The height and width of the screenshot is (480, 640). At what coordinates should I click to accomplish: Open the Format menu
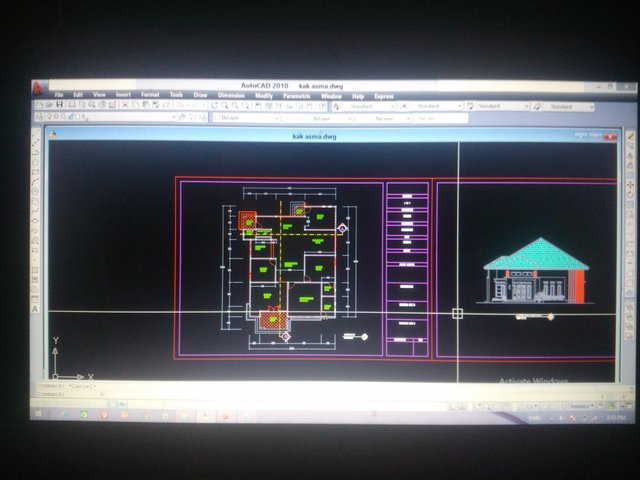click(x=150, y=95)
